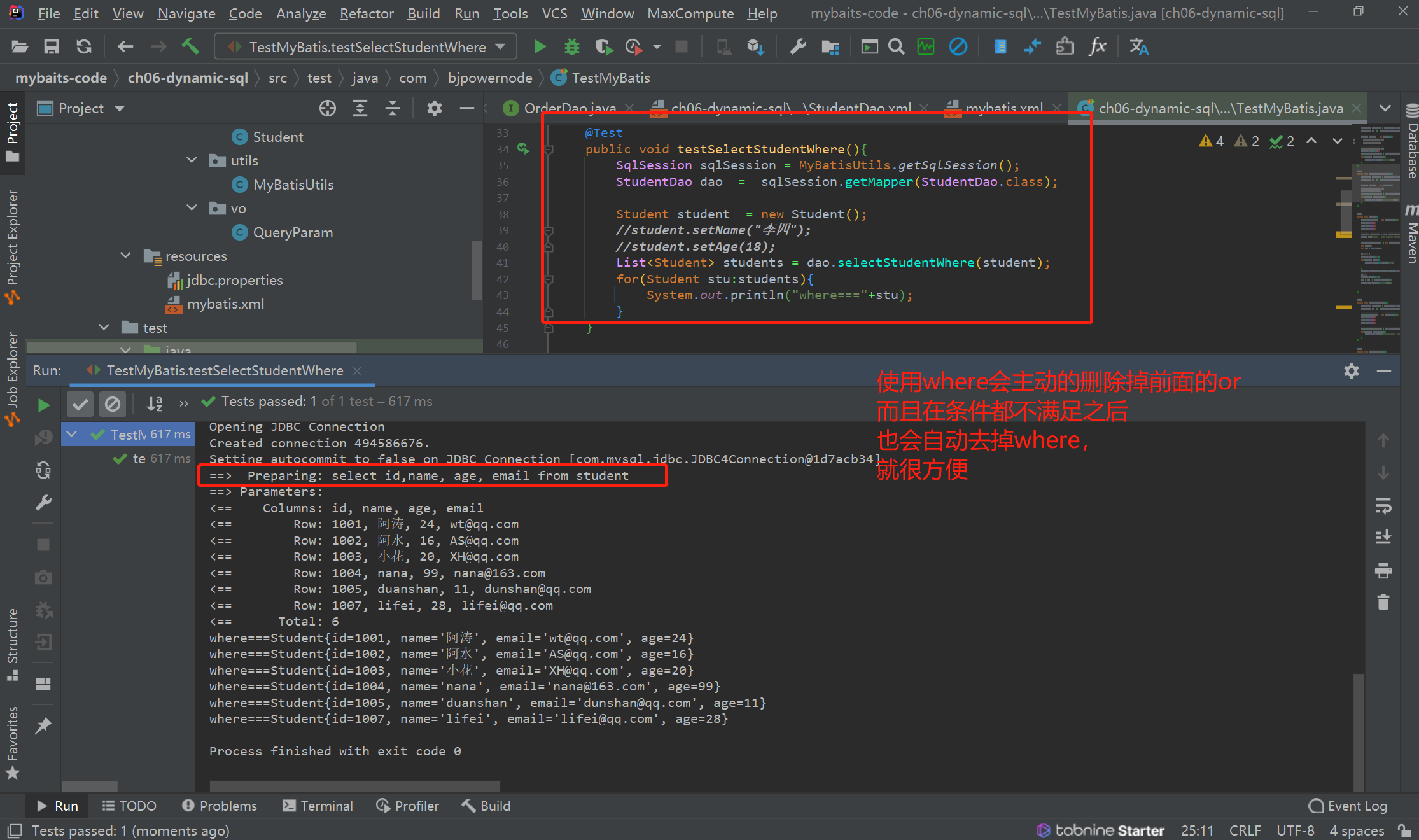Screen dimensions: 1419x840
Task: Click Synchronize refresh icon in toolbar
Action: tap(83, 46)
